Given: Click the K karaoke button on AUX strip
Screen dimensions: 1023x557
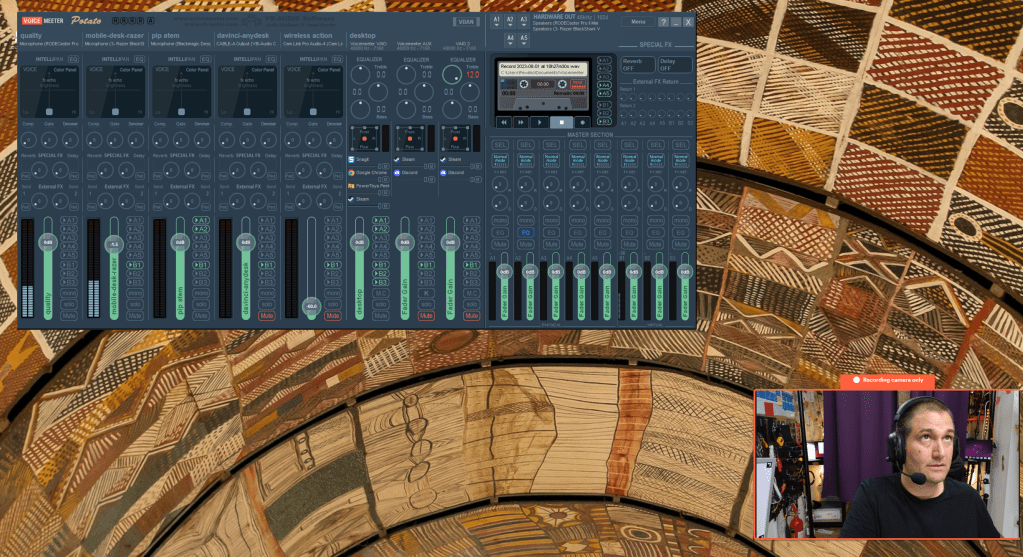Looking at the screenshot, I should [426, 294].
